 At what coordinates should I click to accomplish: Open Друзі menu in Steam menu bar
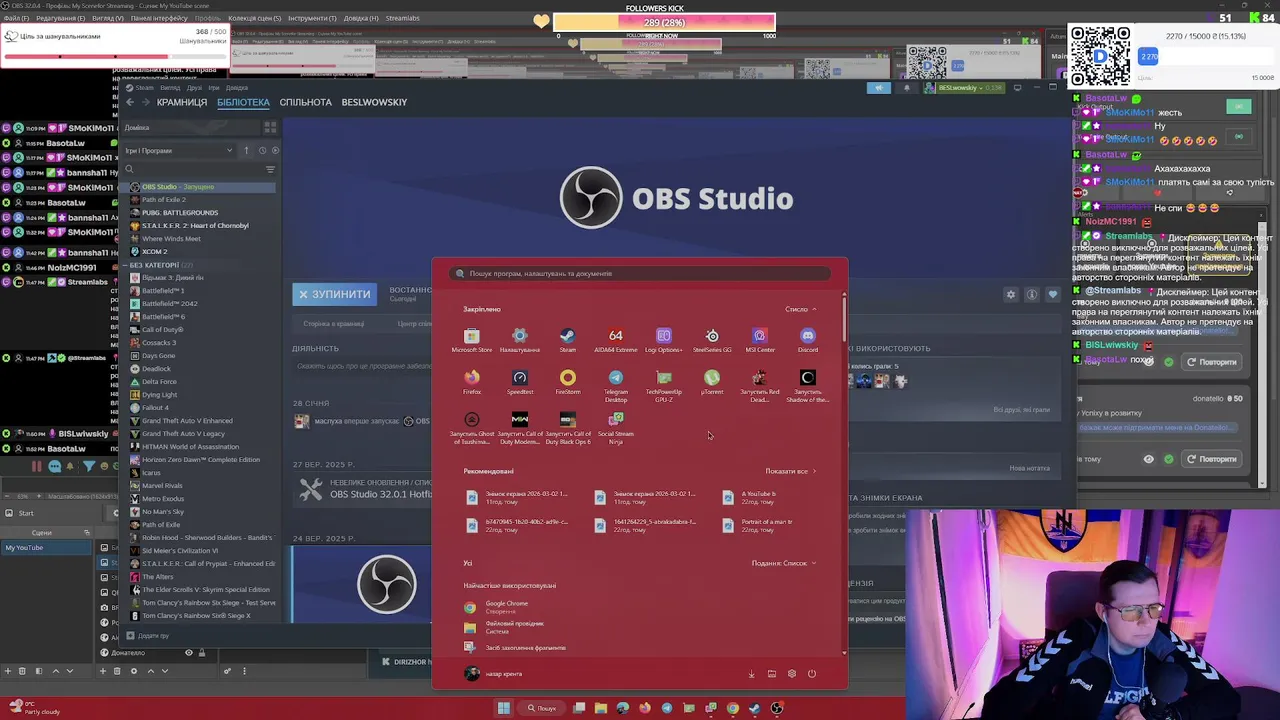(192, 87)
